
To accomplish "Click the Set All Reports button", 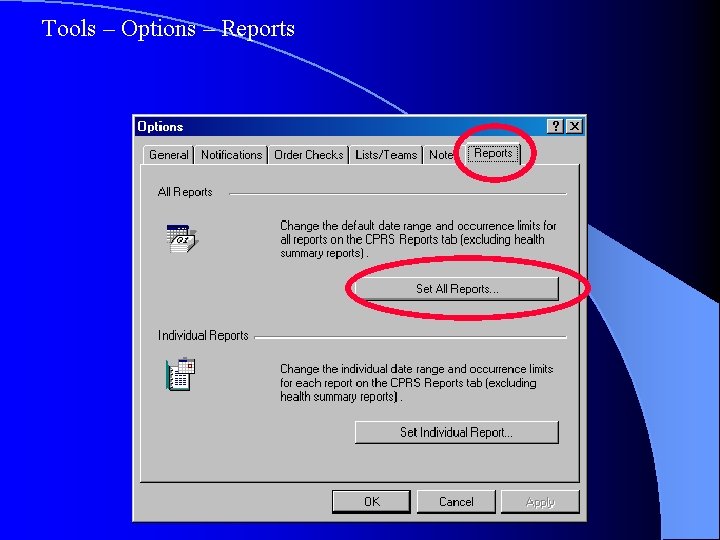I will point(457,289).
